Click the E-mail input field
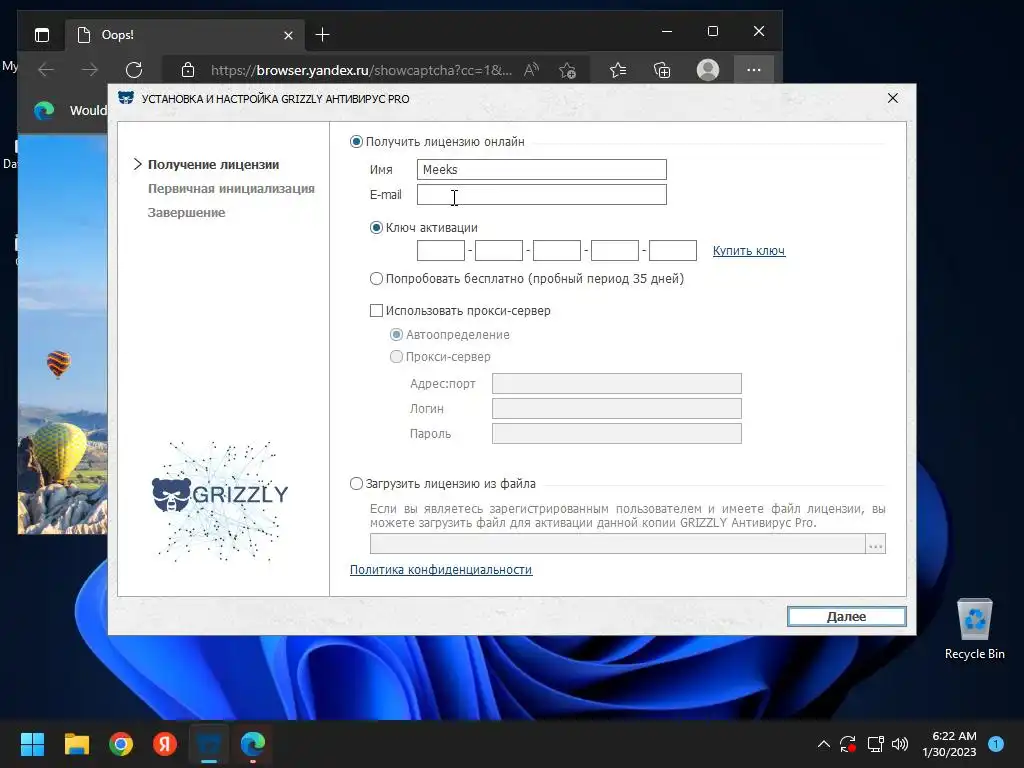This screenshot has height=768, width=1024. (541, 195)
